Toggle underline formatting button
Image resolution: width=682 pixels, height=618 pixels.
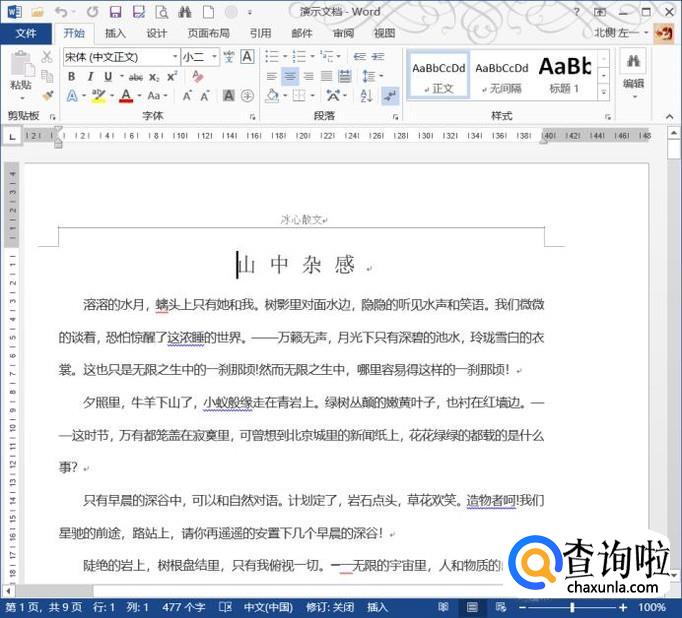[x=109, y=77]
